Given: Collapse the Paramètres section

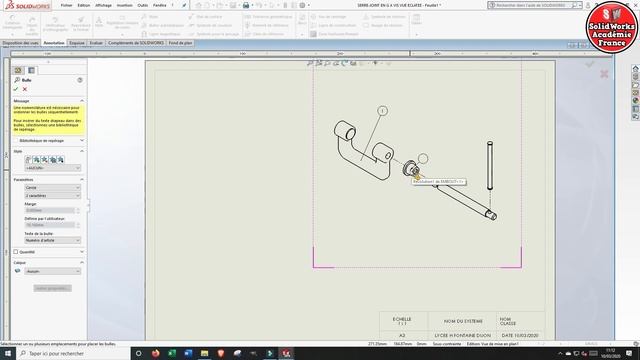Looking at the screenshot, I should pyautogui.click(x=82, y=180).
